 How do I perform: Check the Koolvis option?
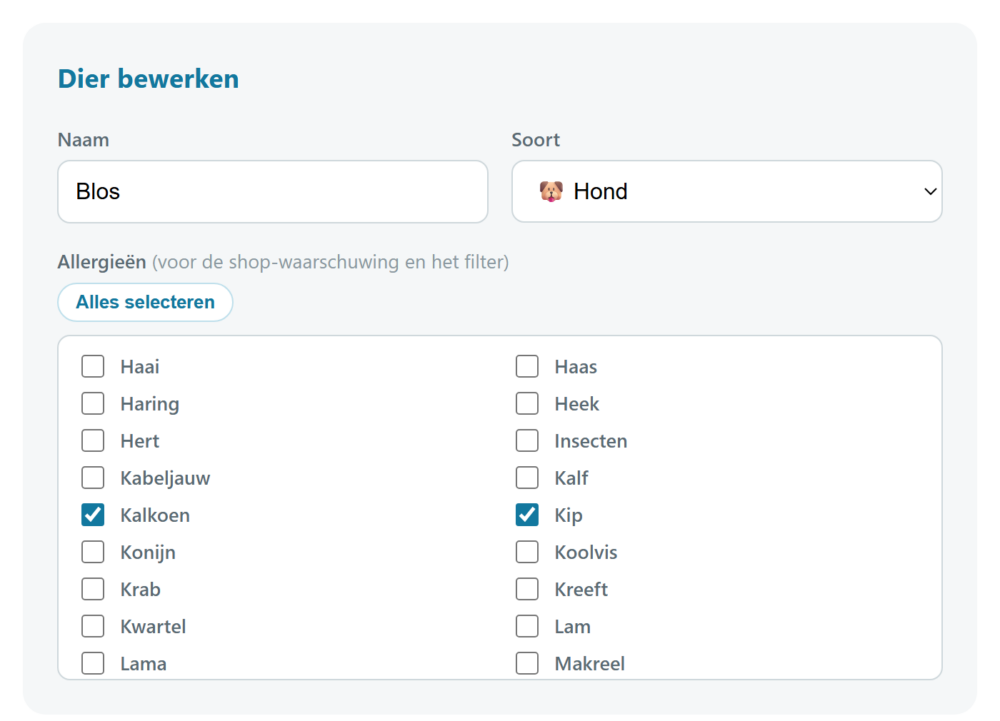[x=527, y=552]
